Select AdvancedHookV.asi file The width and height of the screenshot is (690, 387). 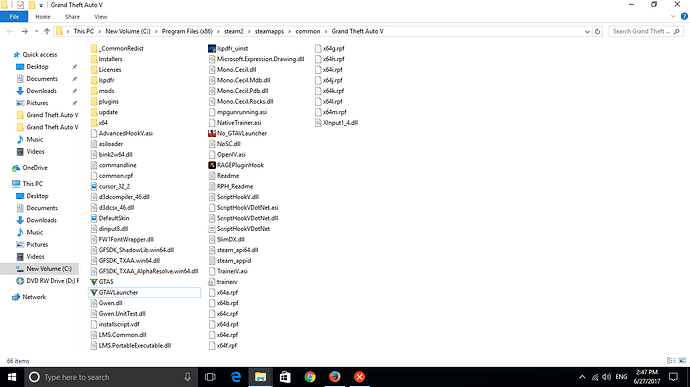click(121, 133)
